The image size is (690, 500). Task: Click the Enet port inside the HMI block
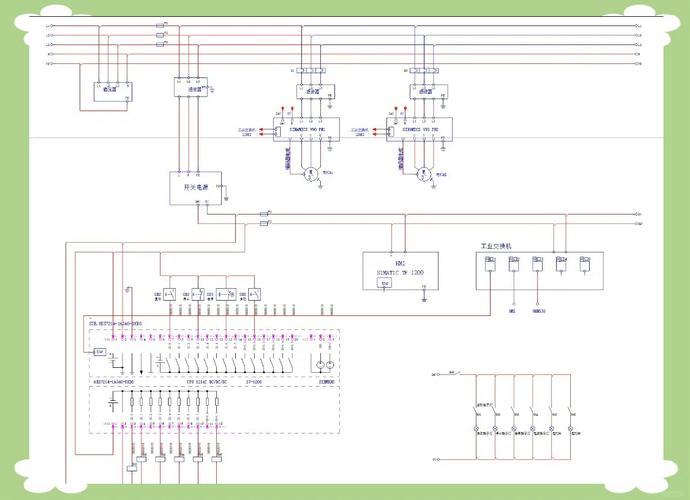[x=384, y=284]
